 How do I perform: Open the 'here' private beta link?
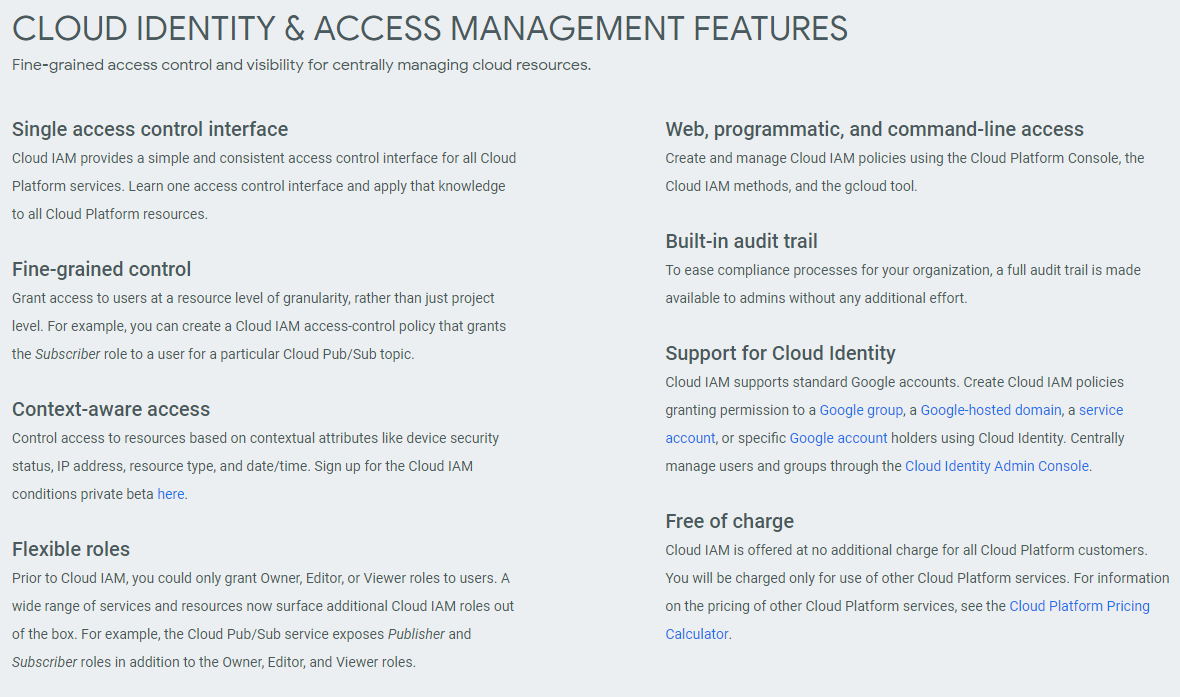point(171,494)
